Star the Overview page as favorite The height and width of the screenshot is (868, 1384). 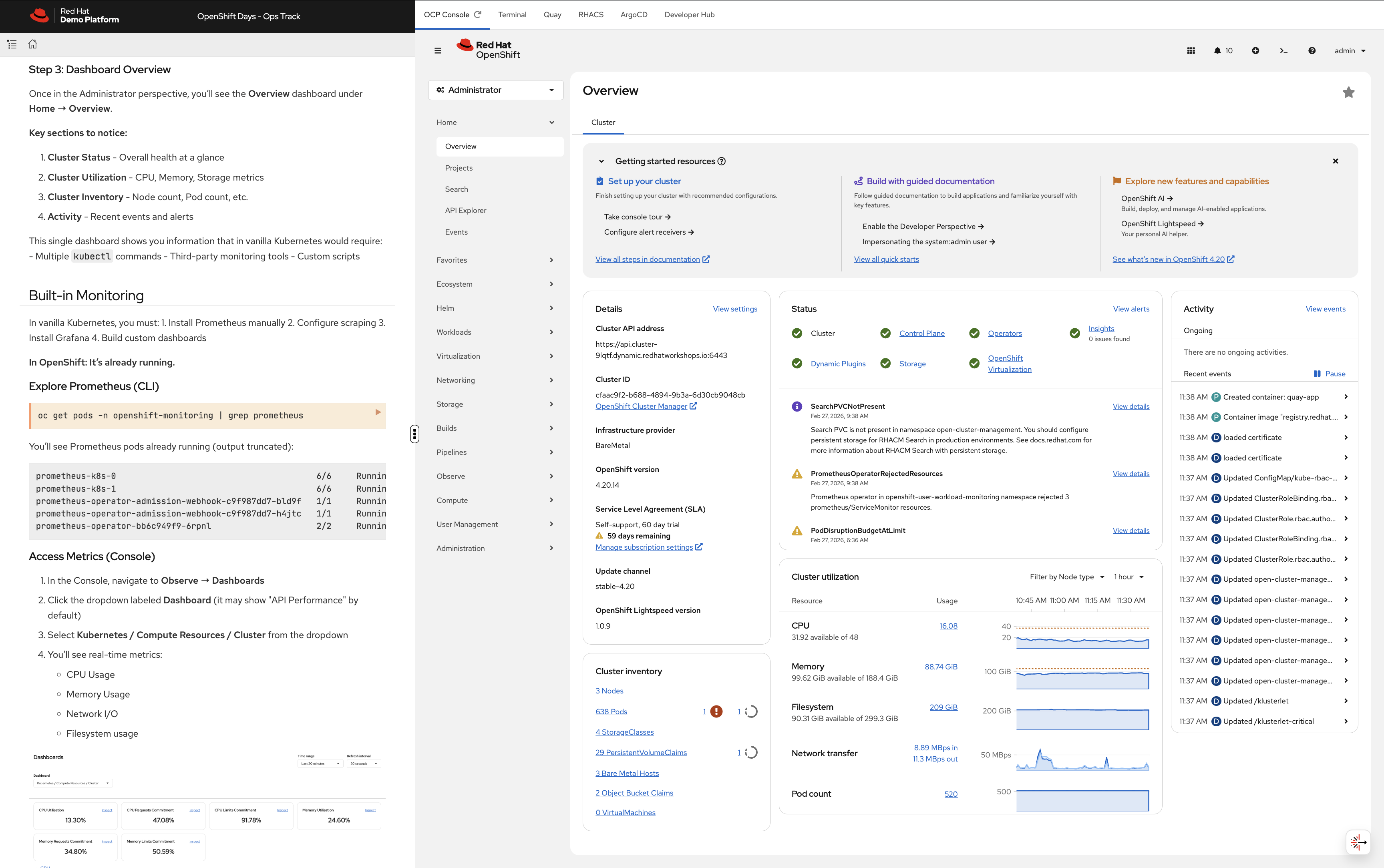click(1348, 92)
